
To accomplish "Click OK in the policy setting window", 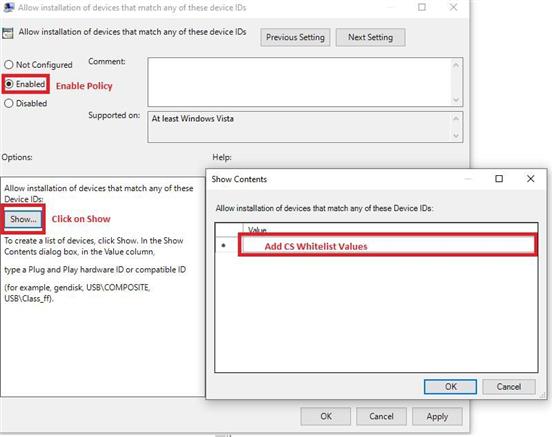I will coord(326,416).
